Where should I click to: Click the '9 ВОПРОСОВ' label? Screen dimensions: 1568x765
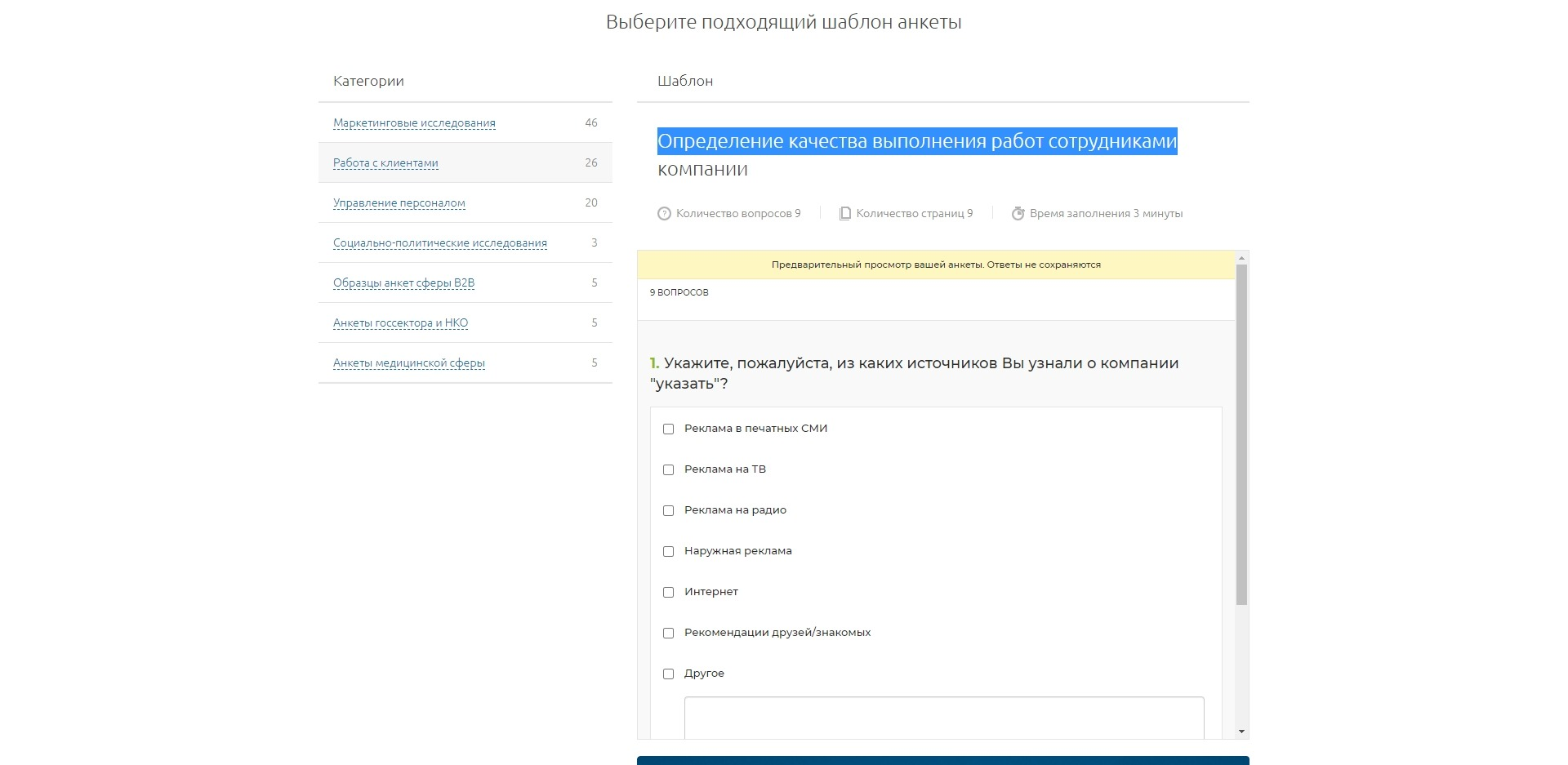point(679,292)
